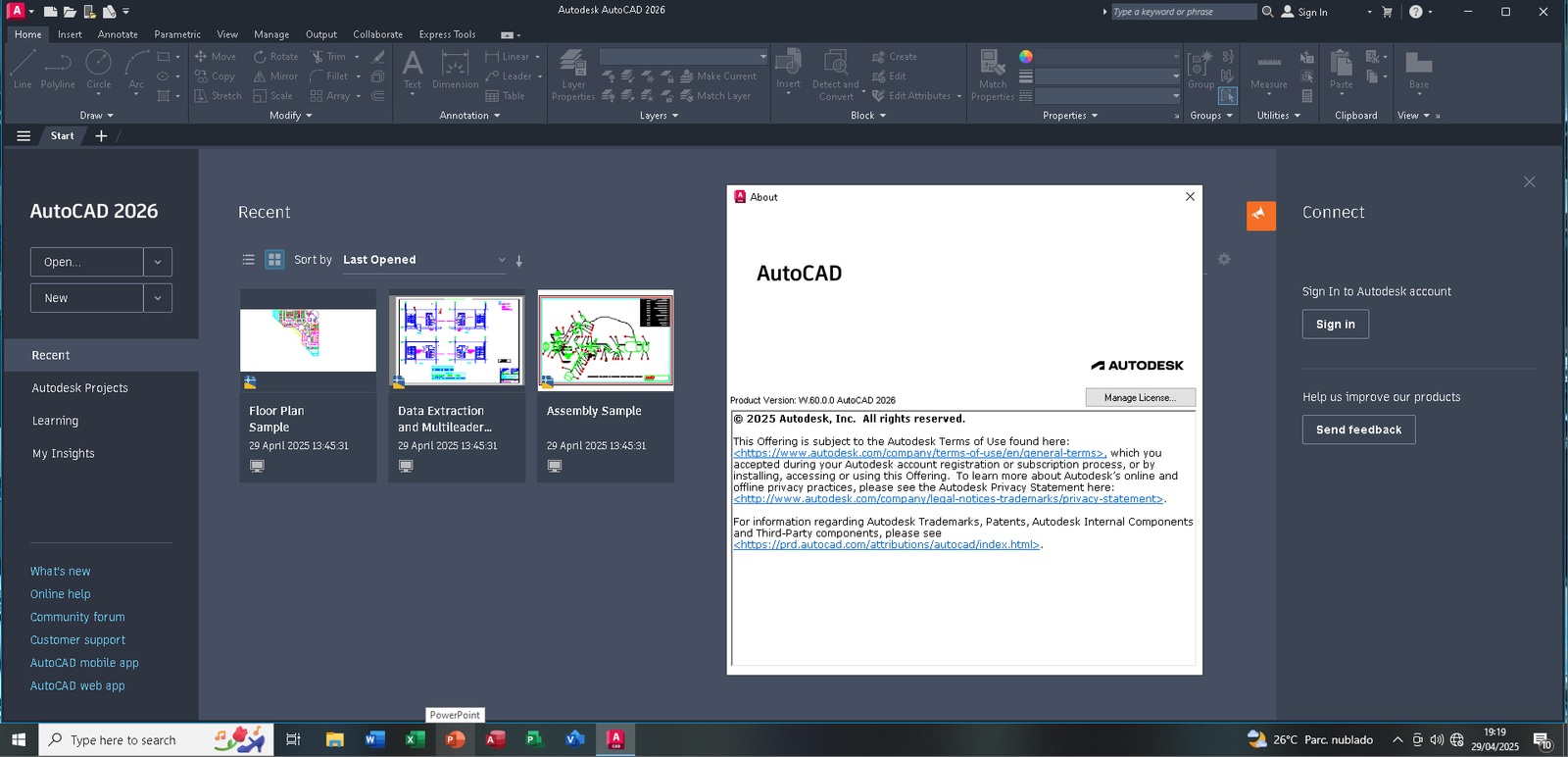
Task: Click the keyword search input field
Action: [1183, 12]
